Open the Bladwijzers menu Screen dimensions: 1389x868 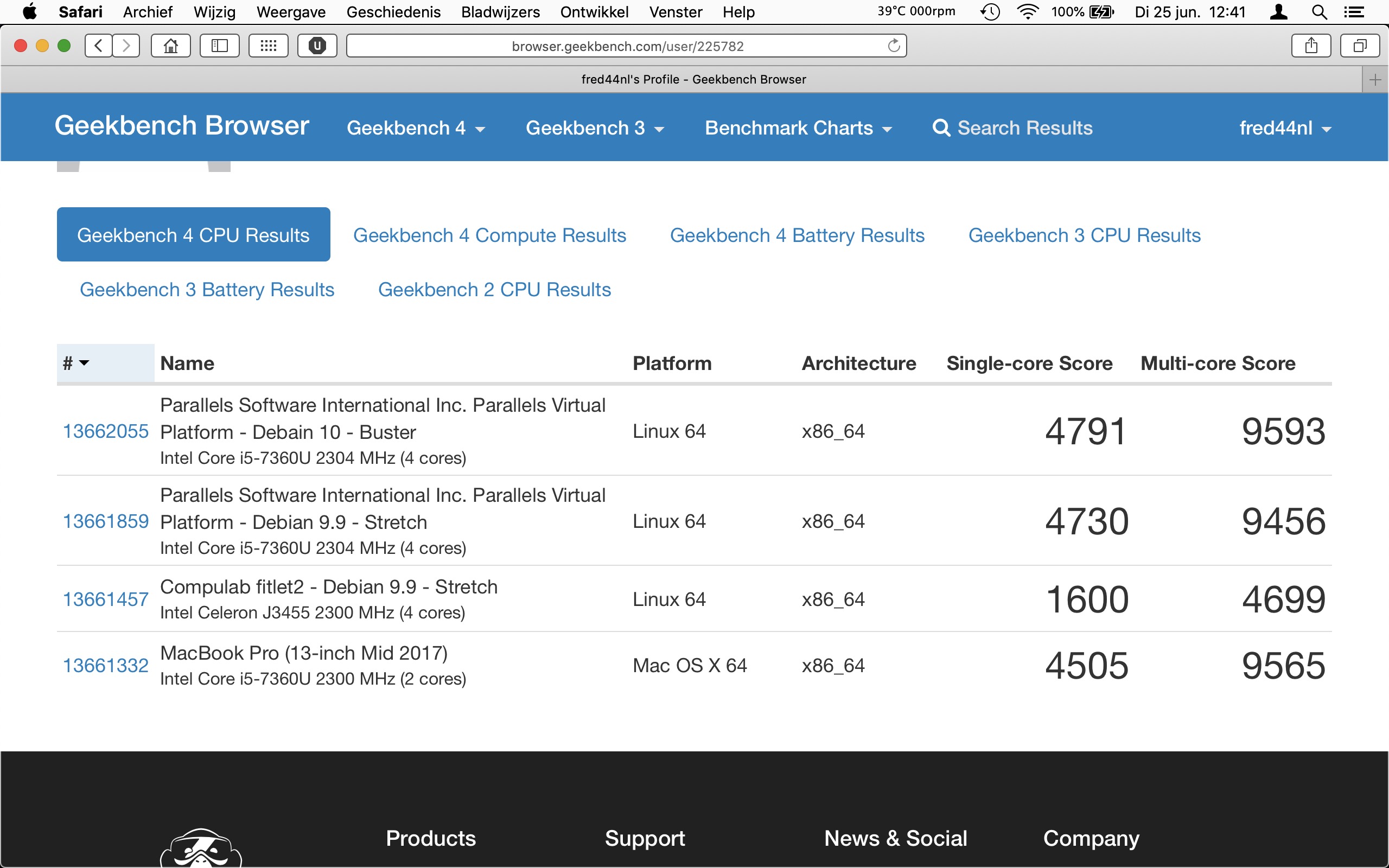[x=500, y=11]
